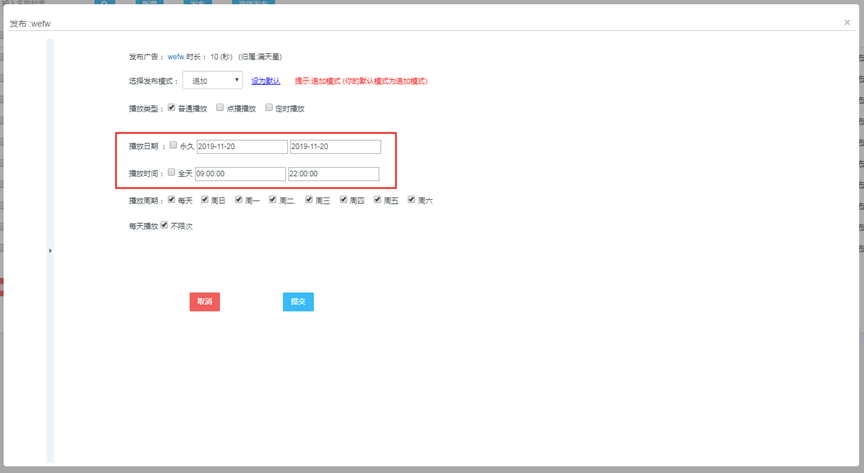Click the 设为默认 link
Viewport: 864px width, 473px height.
point(265,81)
